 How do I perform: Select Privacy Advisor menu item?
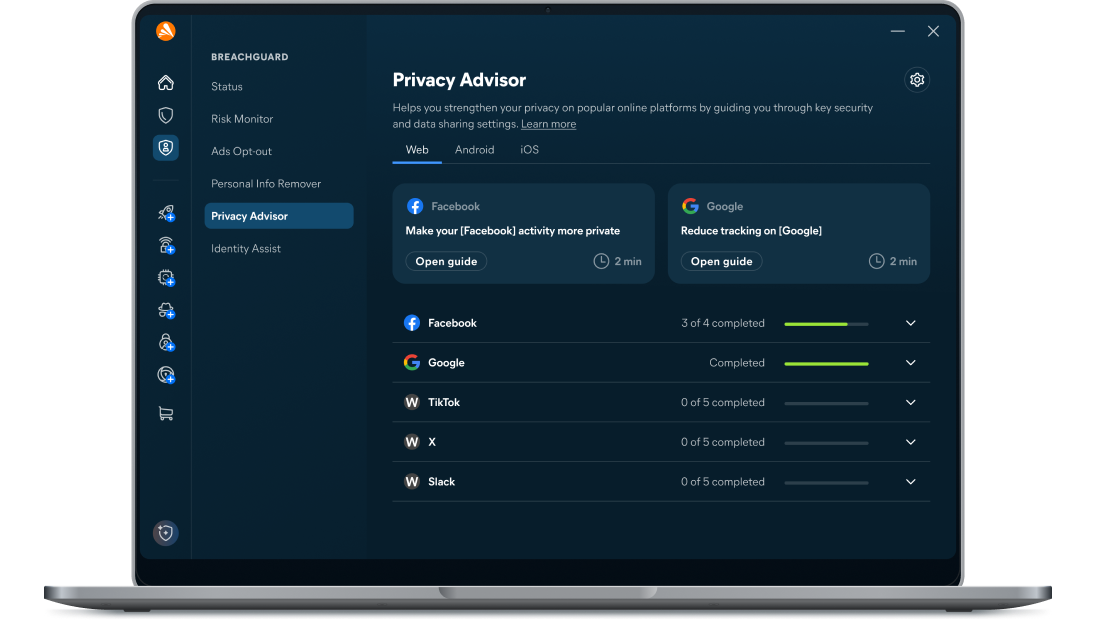(x=279, y=216)
